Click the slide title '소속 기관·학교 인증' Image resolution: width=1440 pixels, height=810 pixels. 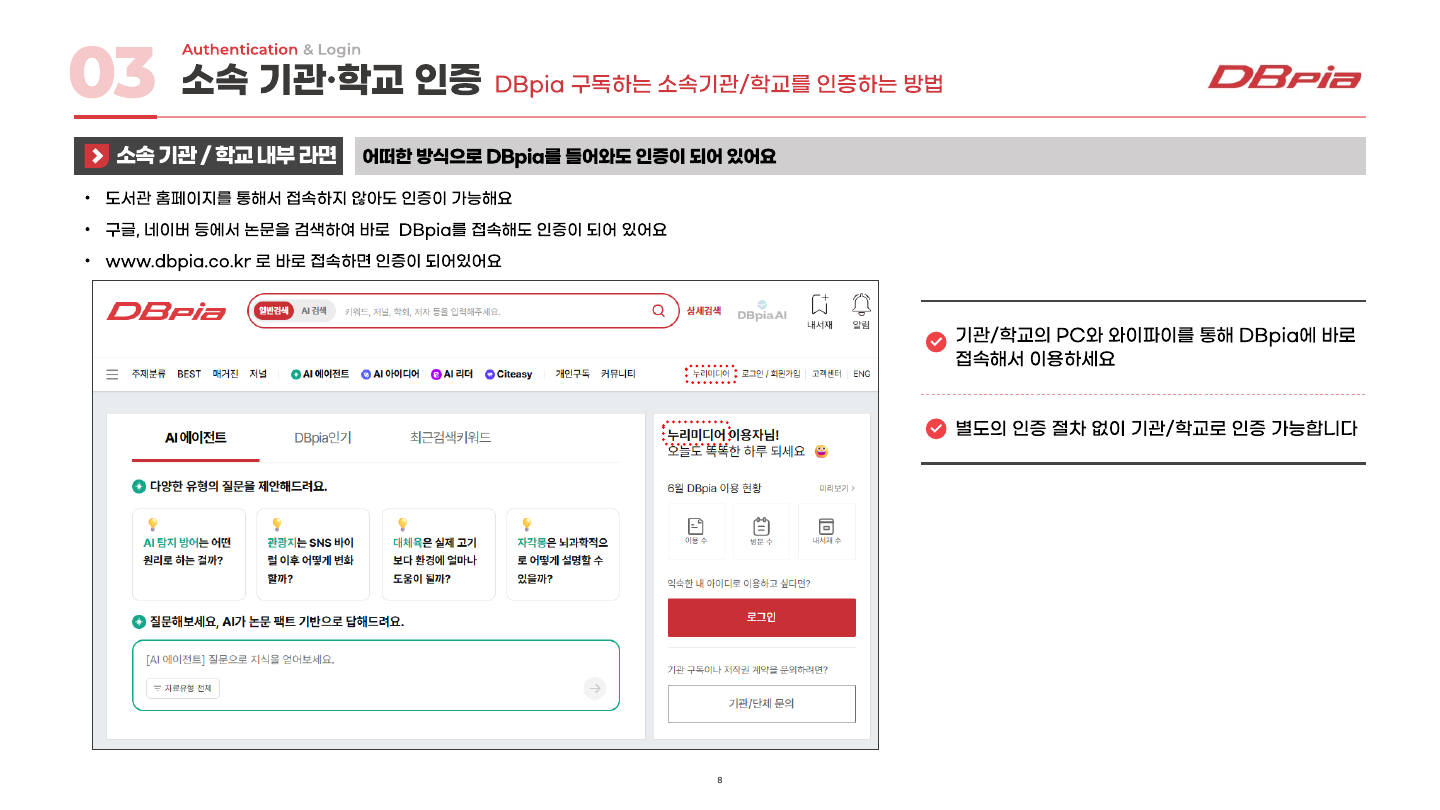[331, 81]
